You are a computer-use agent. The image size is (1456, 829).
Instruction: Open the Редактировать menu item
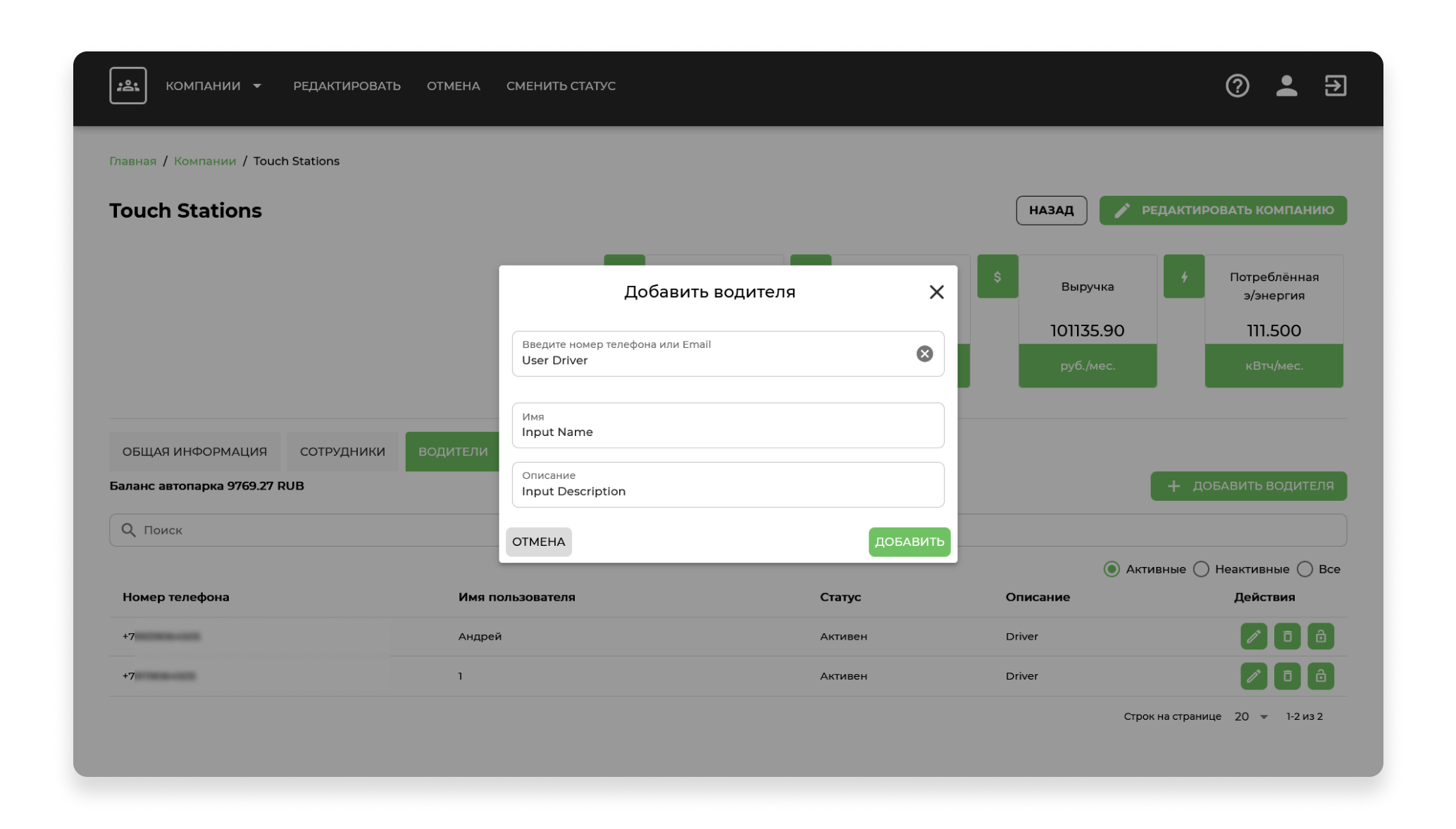coord(347,86)
